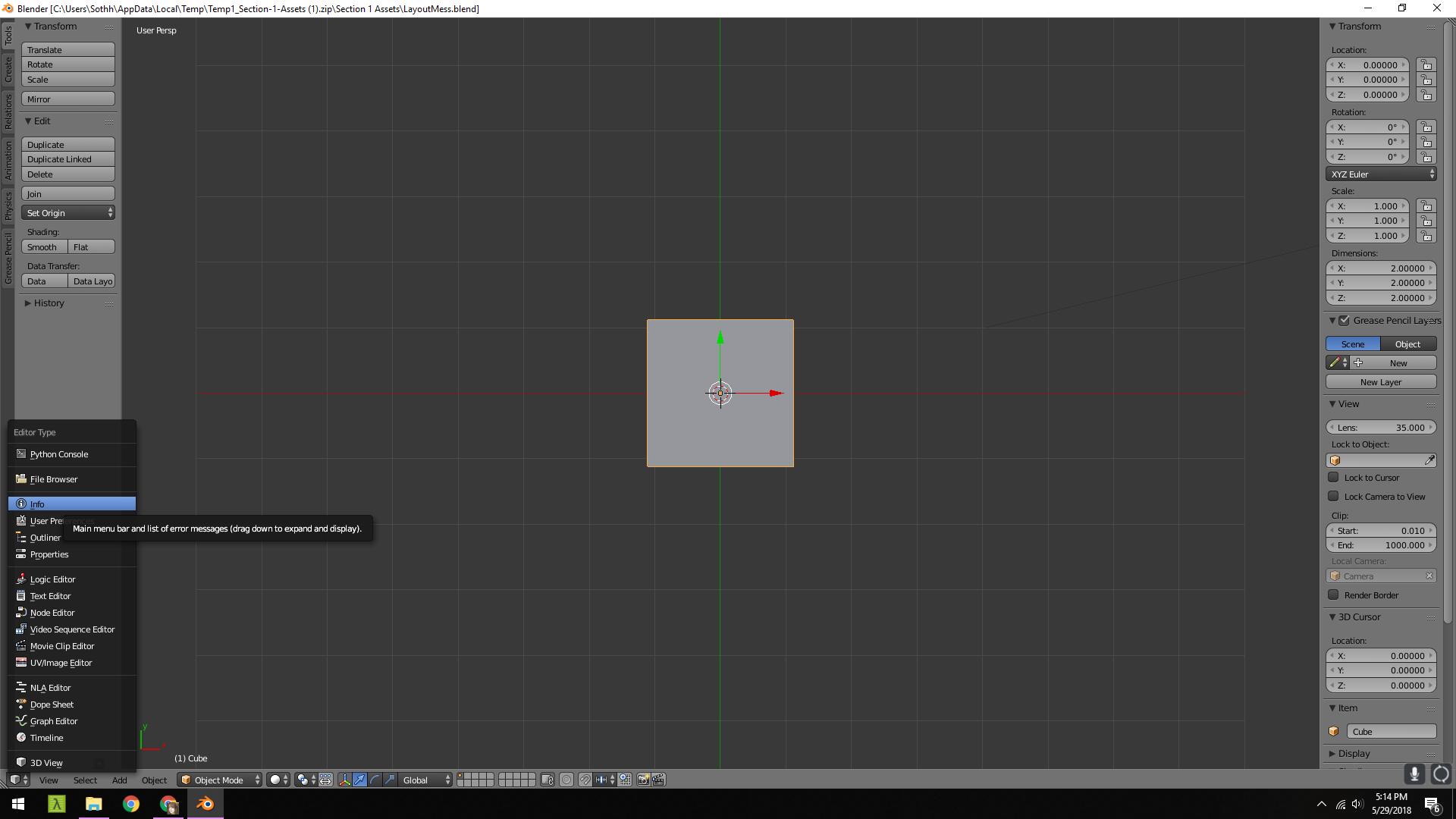Lock the Rotation X axis
This screenshot has width=1456, height=819.
click(x=1426, y=127)
